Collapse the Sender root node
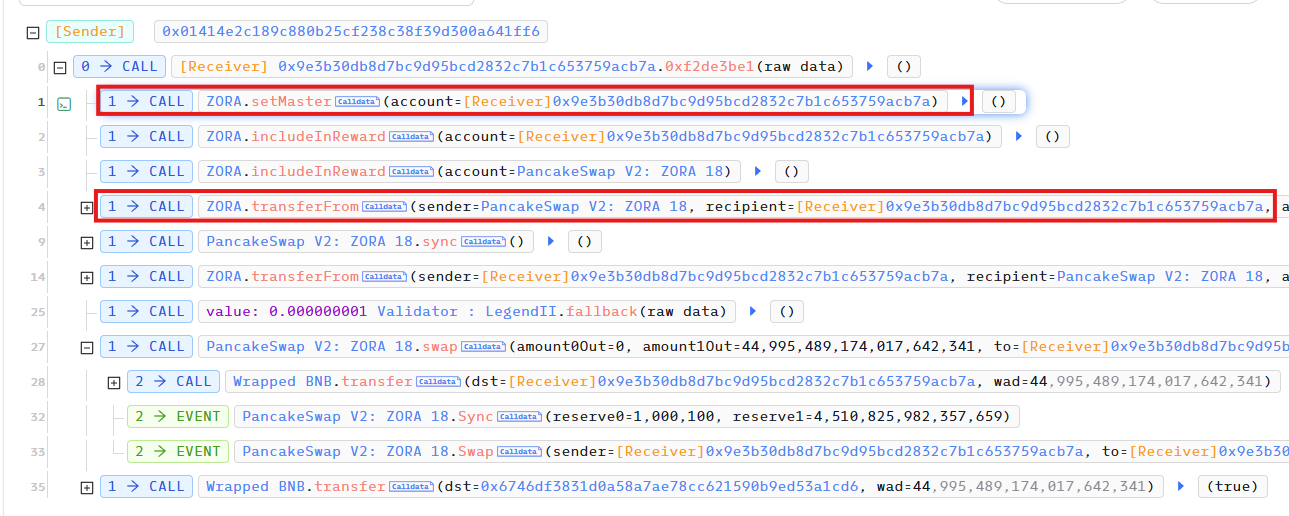Image resolution: width=1289 pixels, height=516 pixels. pyautogui.click(x=33, y=32)
